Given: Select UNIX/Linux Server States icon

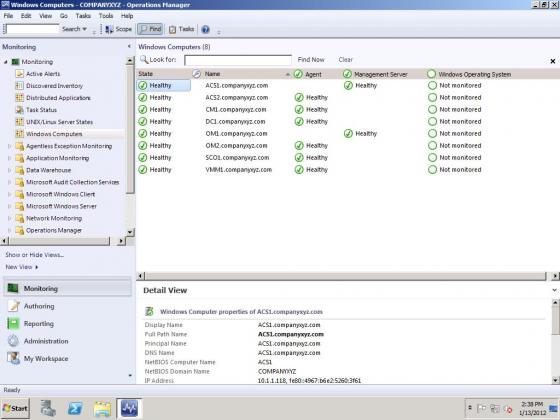Looking at the screenshot, I should click(x=19, y=122).
